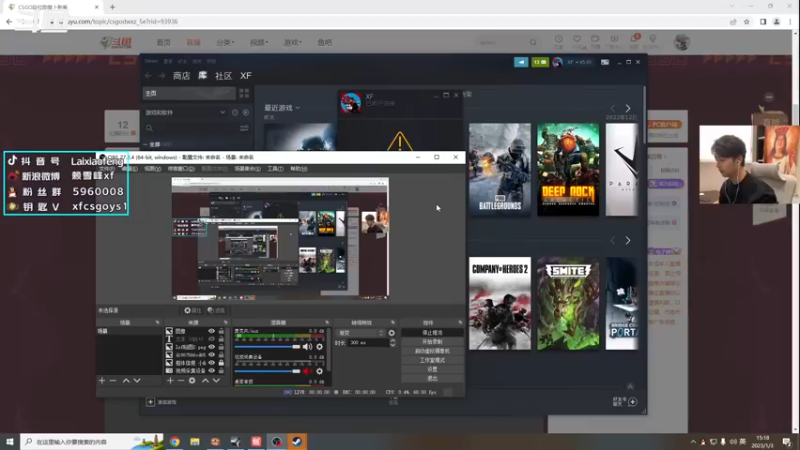Click Steam add game plus icon
Image resolution: width=800 pixels, height=450 pixels.
coord(151,402)
